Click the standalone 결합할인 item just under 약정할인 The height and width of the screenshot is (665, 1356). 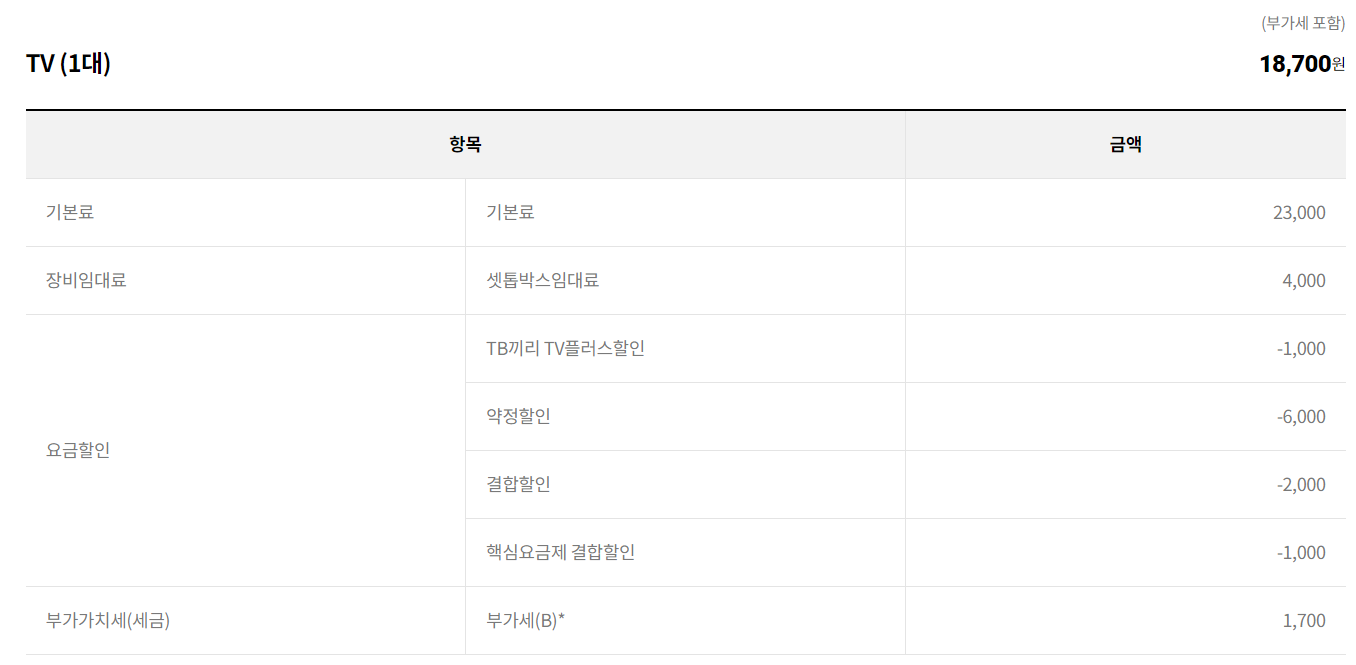[518, 485]
